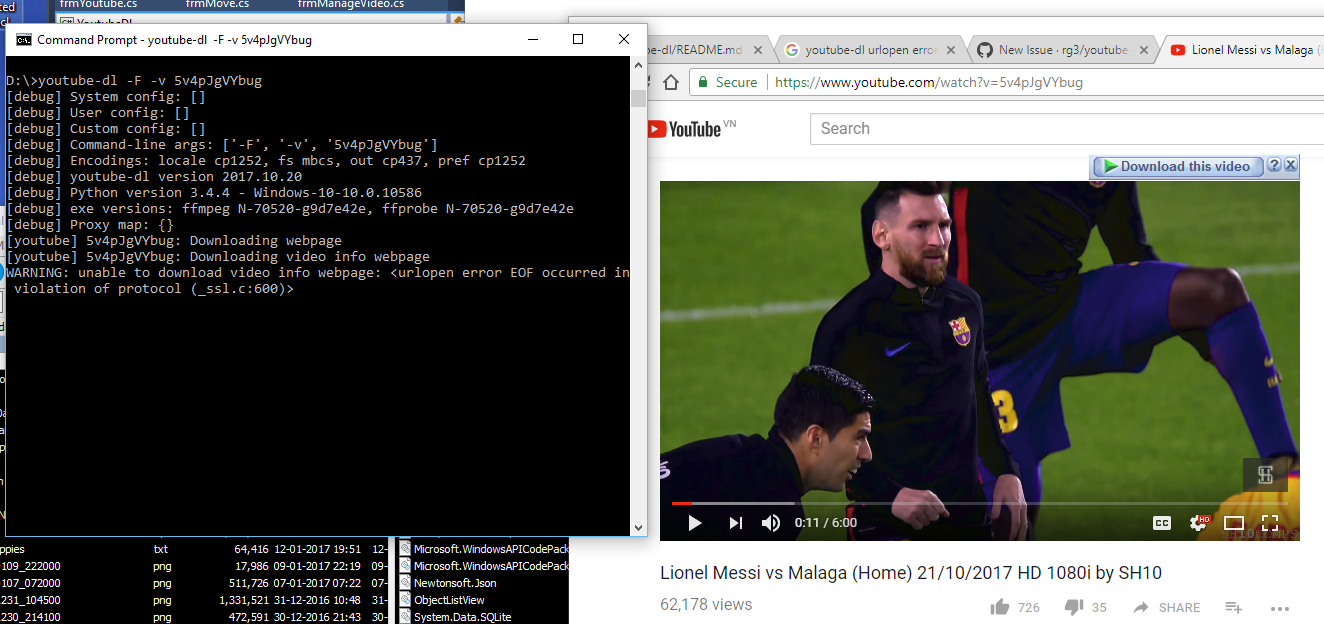Minimize the Command Prompt window
The image size is (1324, 624).
pos(532,39)
